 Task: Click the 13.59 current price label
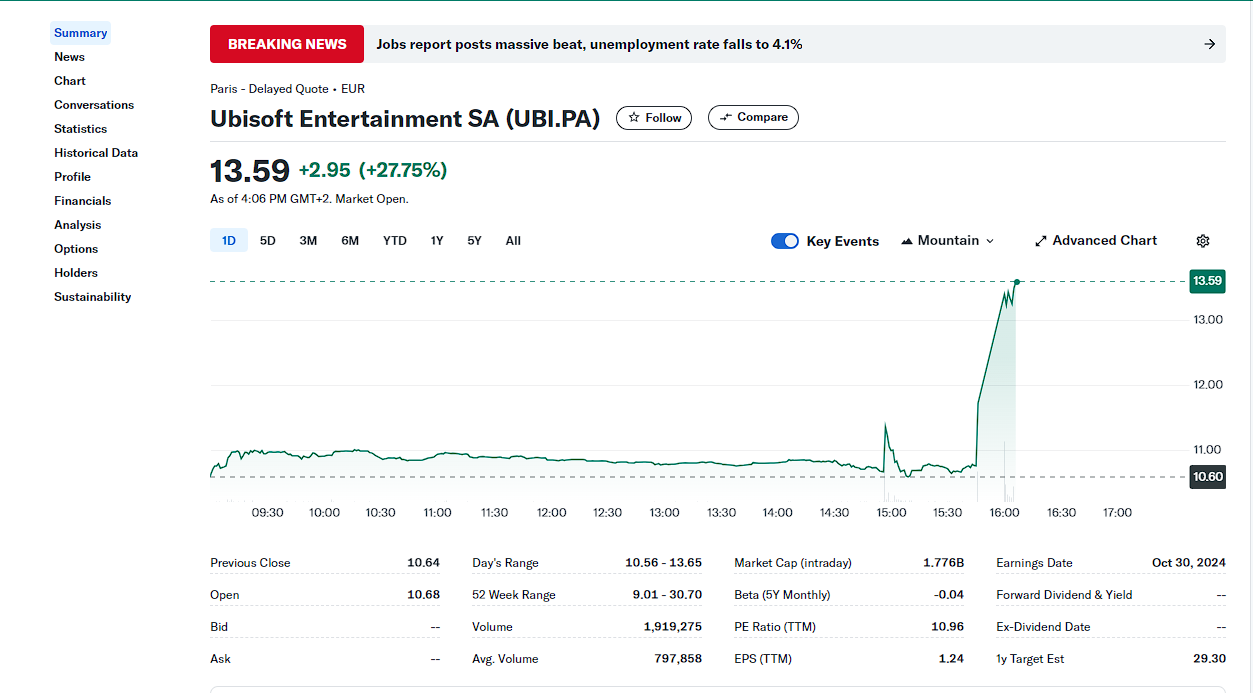click(1207, 281)
